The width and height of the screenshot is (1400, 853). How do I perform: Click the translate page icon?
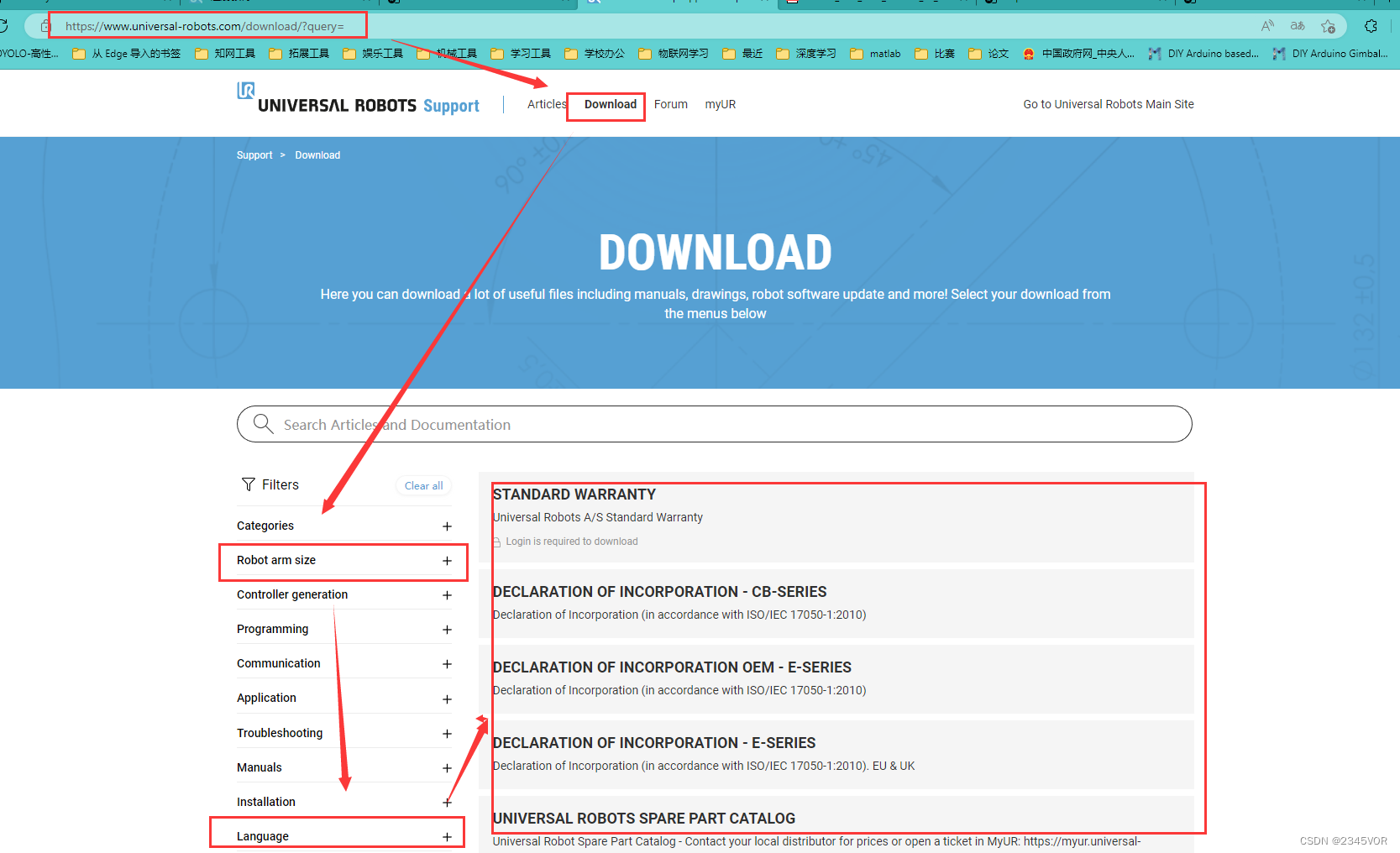tap(1298, 26)
